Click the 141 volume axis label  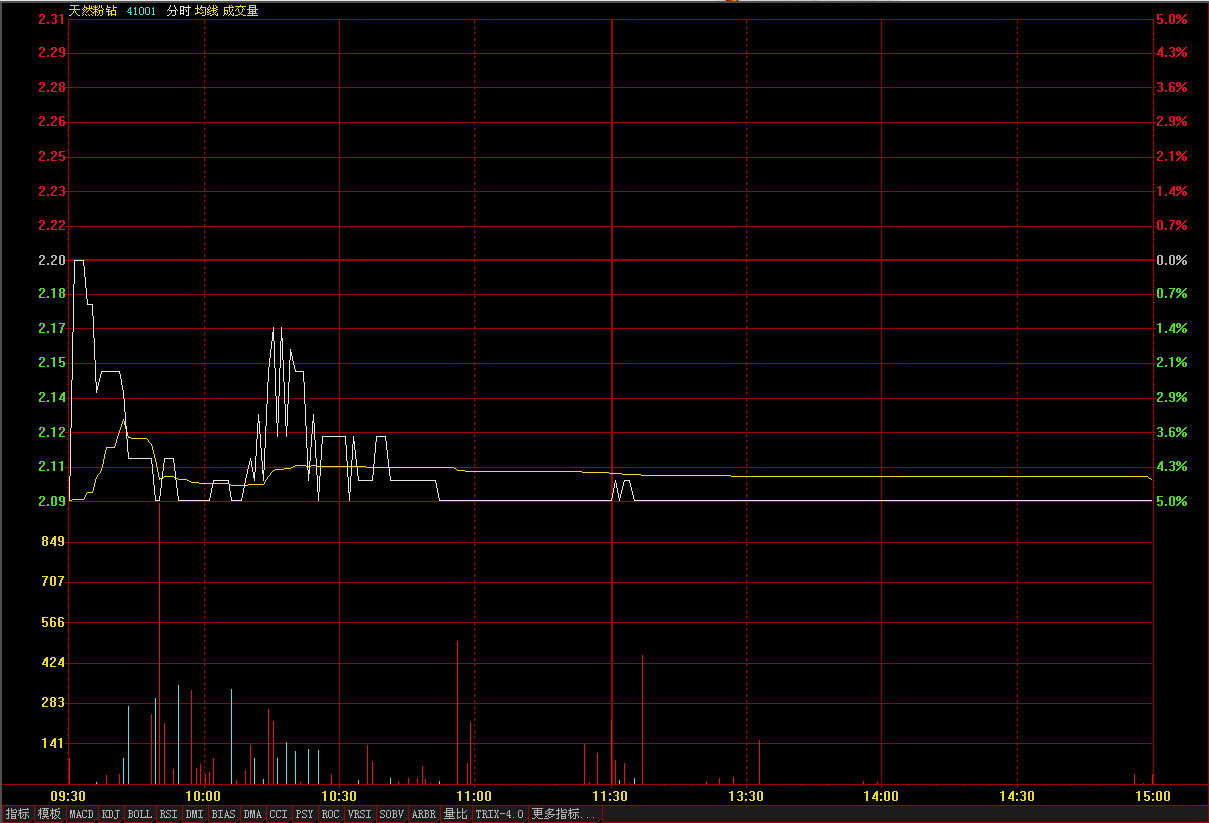pyautogui.click(x=53, y=743)
